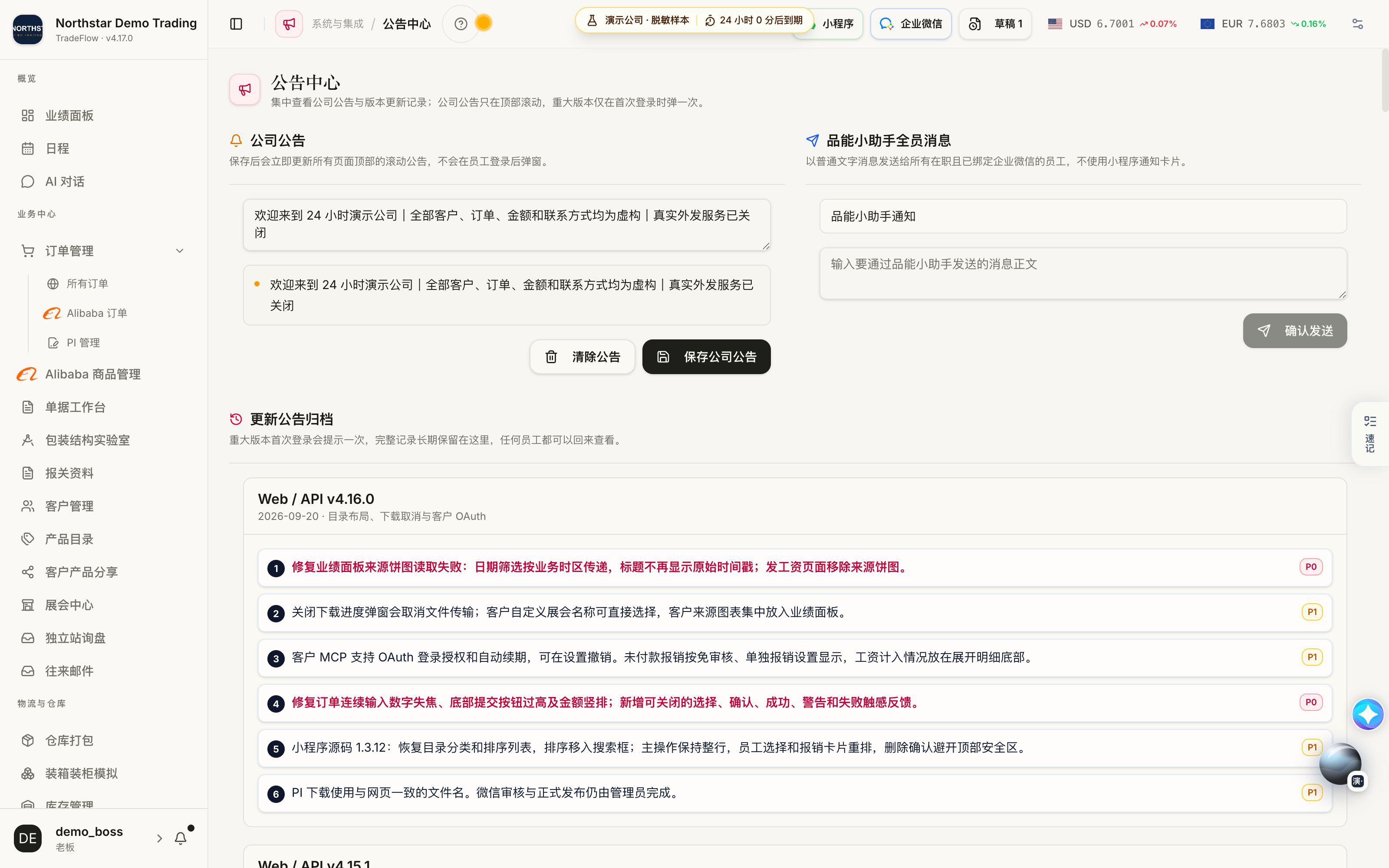Collapse the 订单管理 menu chevron
Image resolution: width=1389 pixels, height=868 pixels.
tap(180, 251)
